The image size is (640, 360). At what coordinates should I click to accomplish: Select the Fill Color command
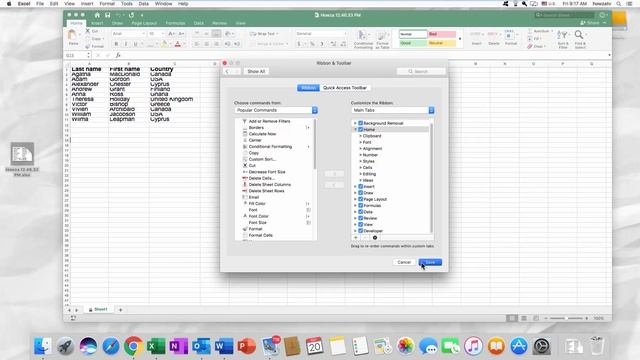257,204
